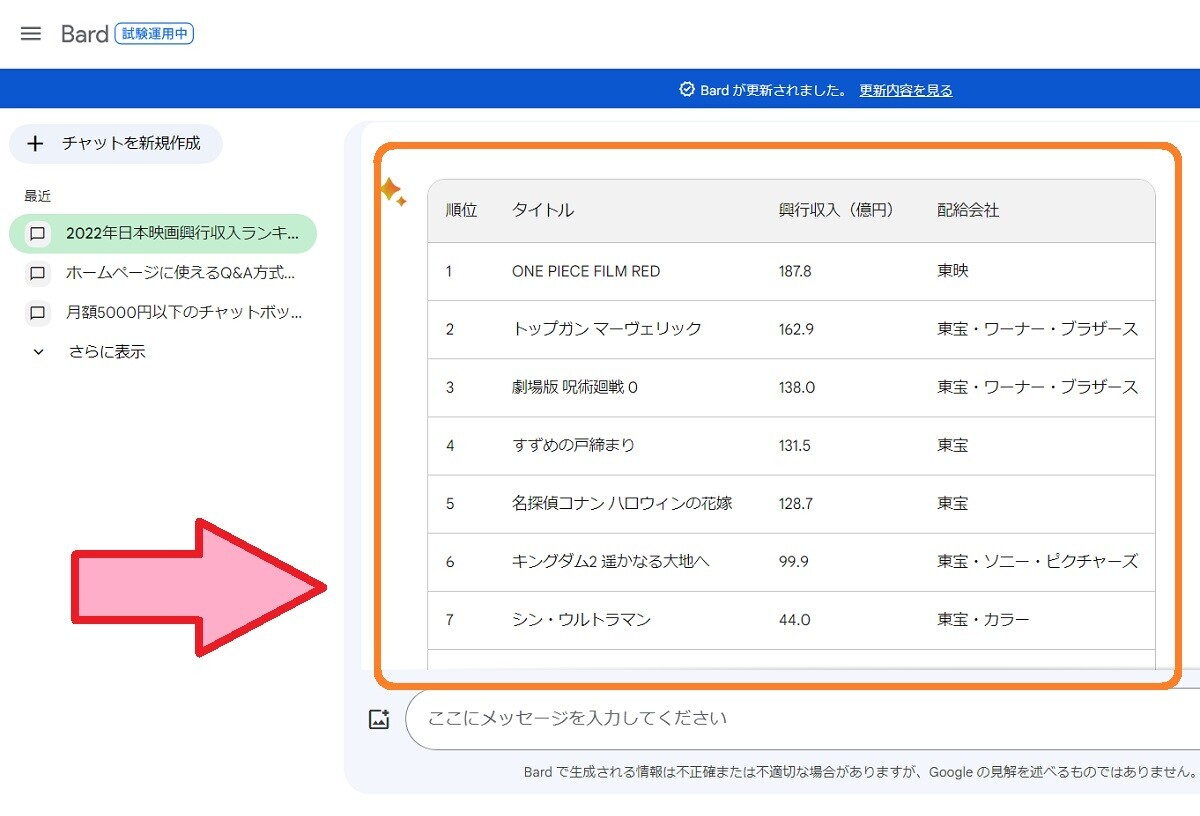The height and width of the screenshot is (816, 1200).
Task: Click the さらに表示 text label
Action: click(106, 352)
